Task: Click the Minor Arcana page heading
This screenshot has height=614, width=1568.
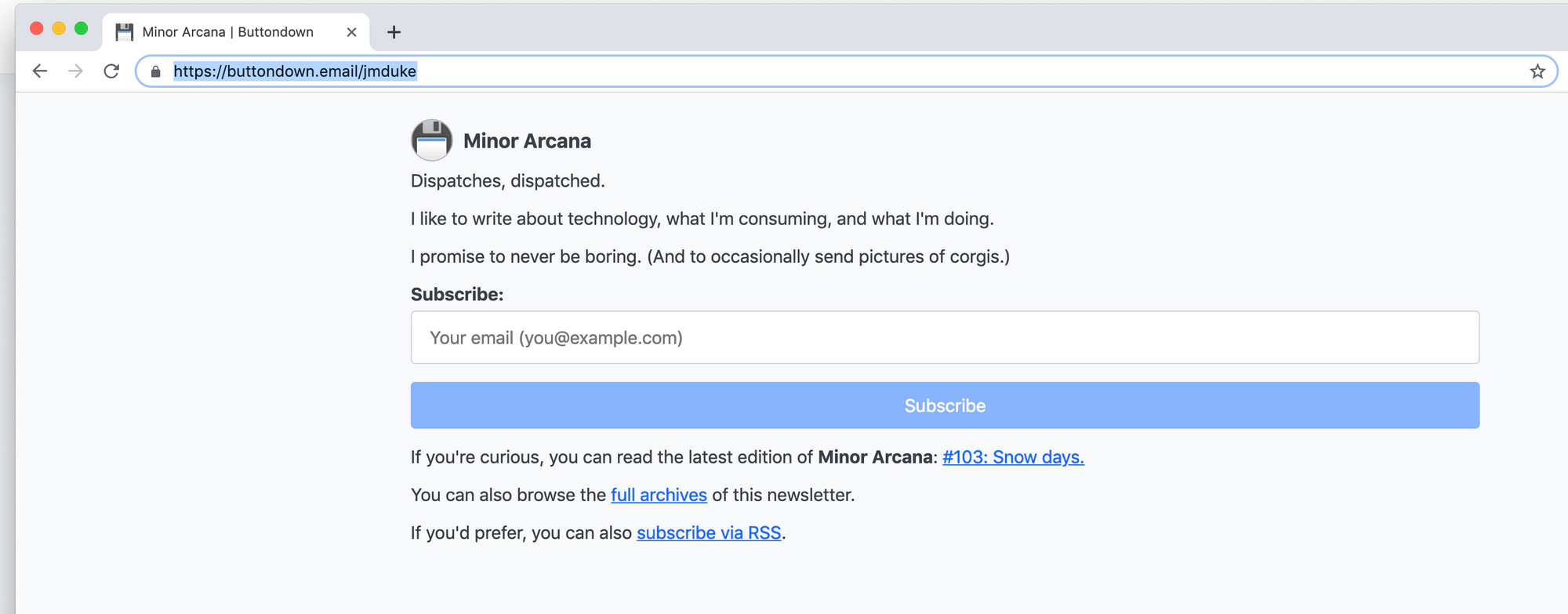Action: (x=527, y=141)
